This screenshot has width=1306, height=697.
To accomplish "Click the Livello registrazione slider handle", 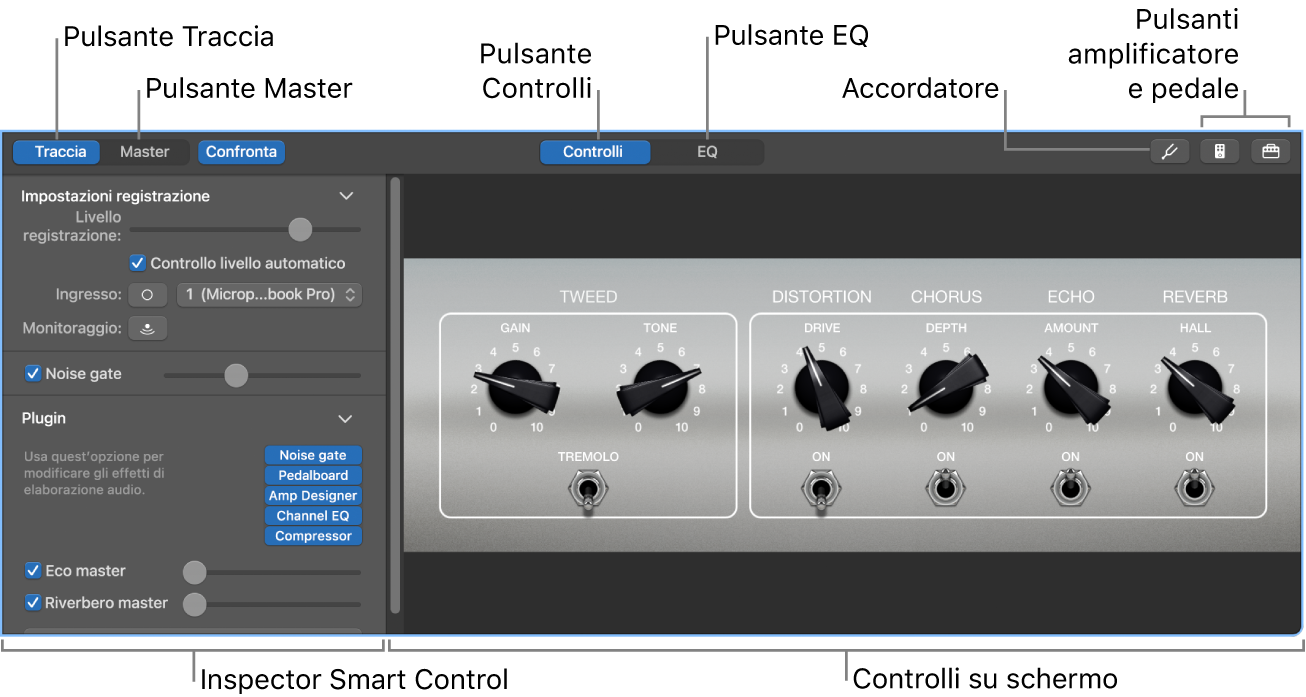I will [300, 229].
